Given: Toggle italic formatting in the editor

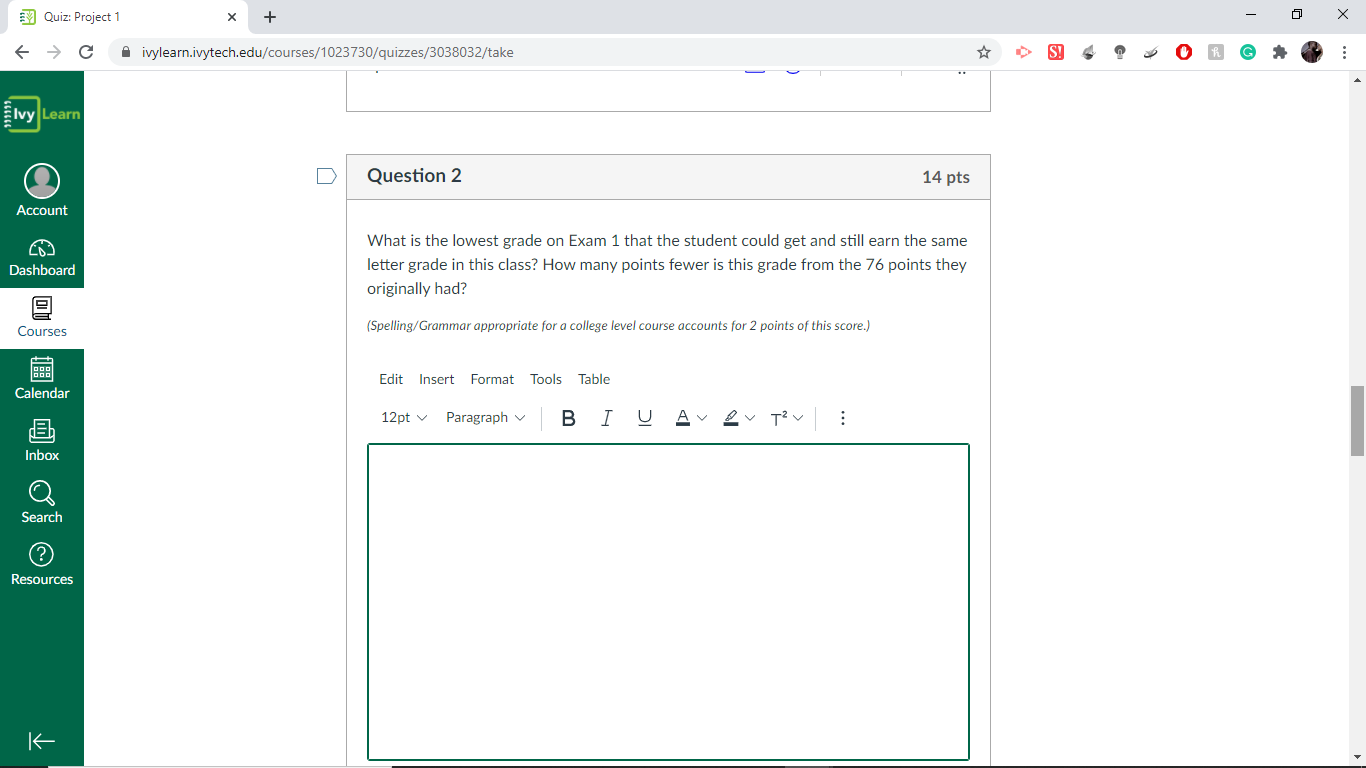Looking at the screenshot, I should tap(606, 418).
